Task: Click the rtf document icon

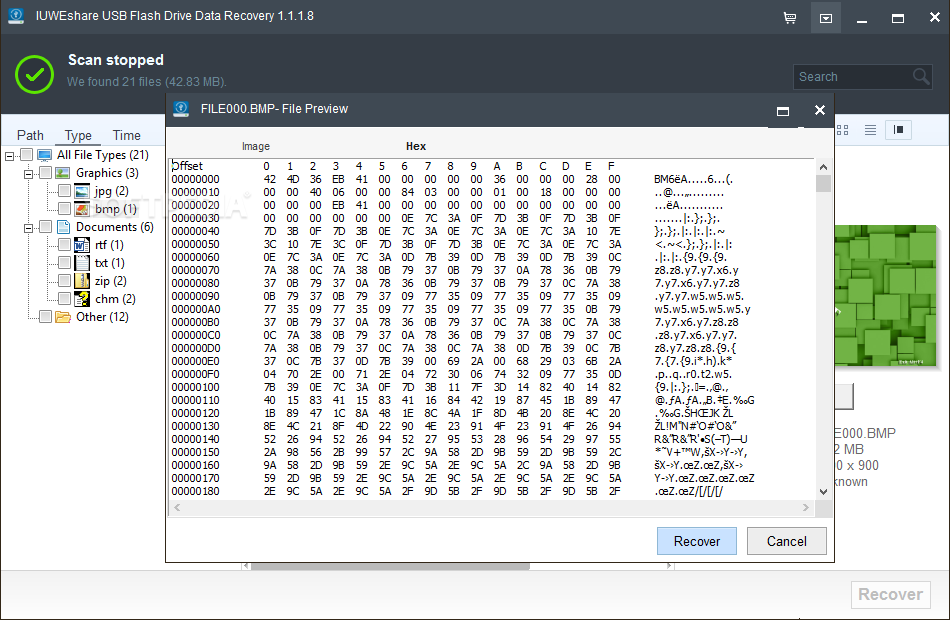Action: click(82, 245)
